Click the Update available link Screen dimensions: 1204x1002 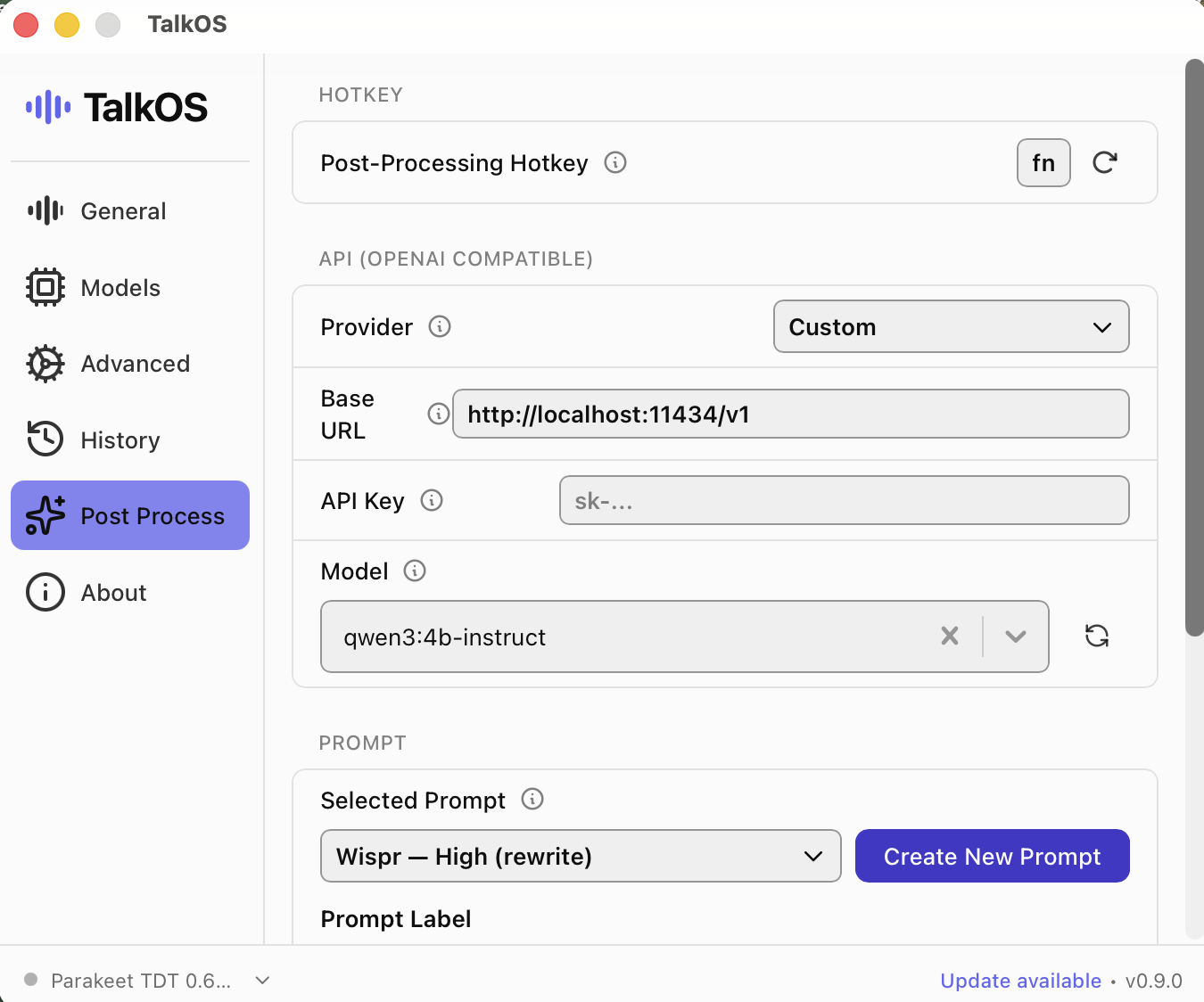[x=1021, y=981]
